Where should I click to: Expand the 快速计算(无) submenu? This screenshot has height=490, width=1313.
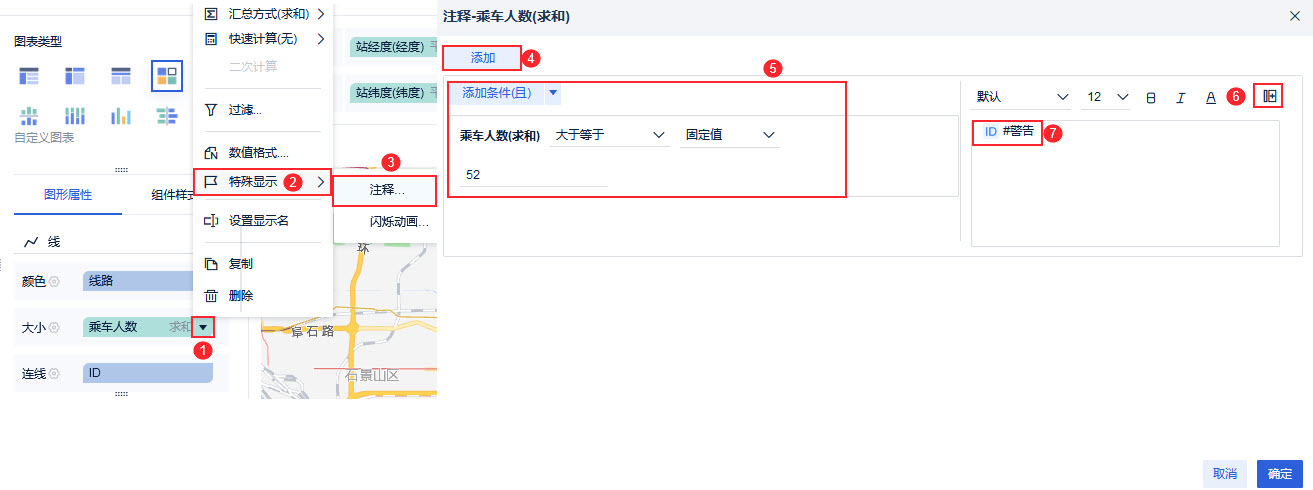click(x=263, y=39)
